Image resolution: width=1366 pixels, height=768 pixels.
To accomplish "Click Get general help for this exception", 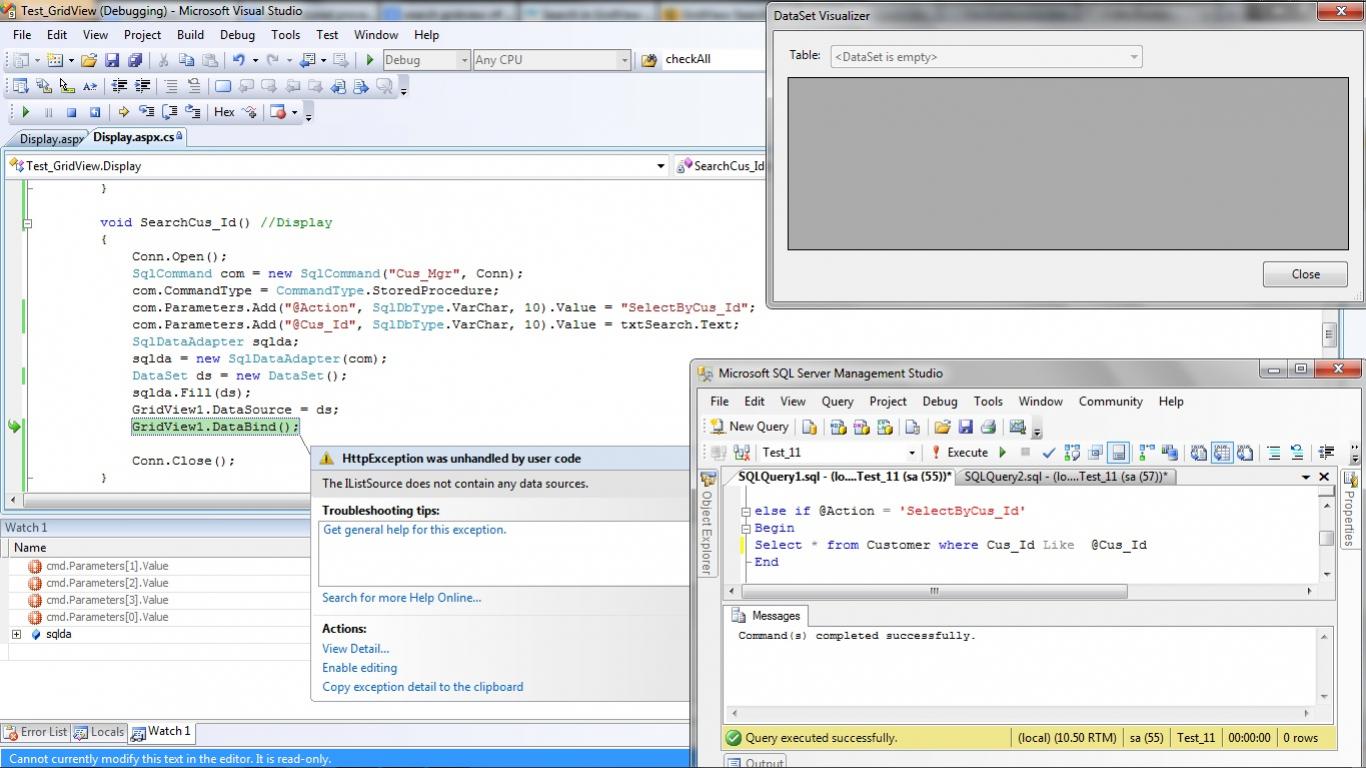I will [x=414, y=530].
